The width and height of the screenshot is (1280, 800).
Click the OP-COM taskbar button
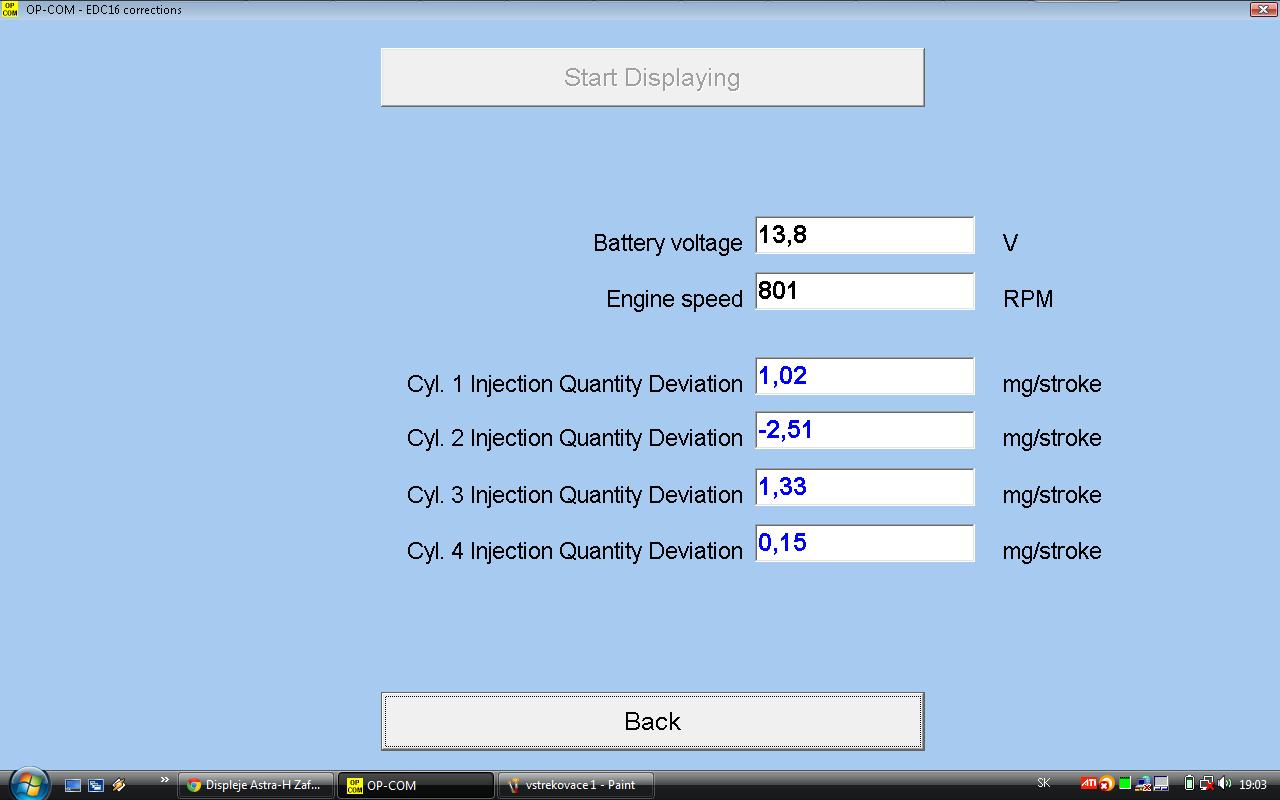415,785
